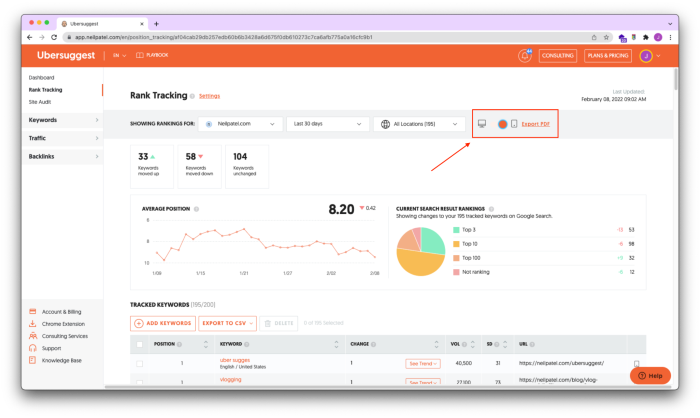Click the Top 10 legend swatch

click(456, 244)
